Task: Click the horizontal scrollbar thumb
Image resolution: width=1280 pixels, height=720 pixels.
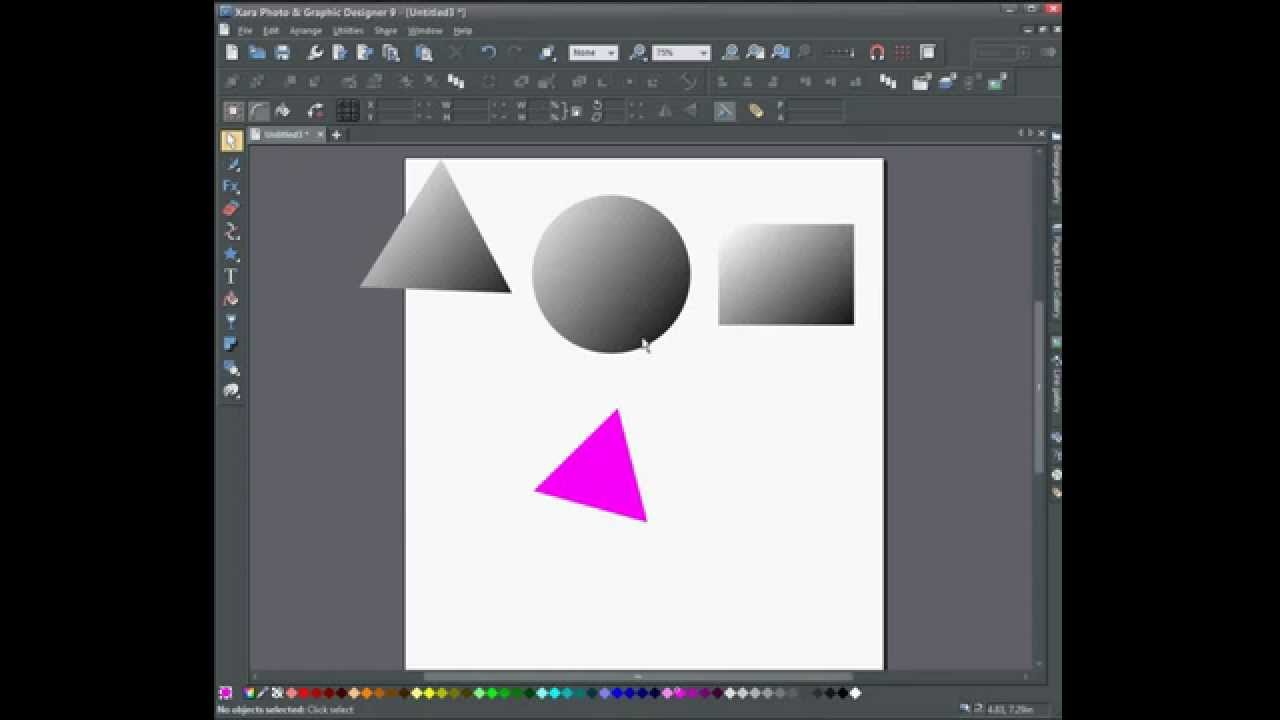Action: (638, 677)
